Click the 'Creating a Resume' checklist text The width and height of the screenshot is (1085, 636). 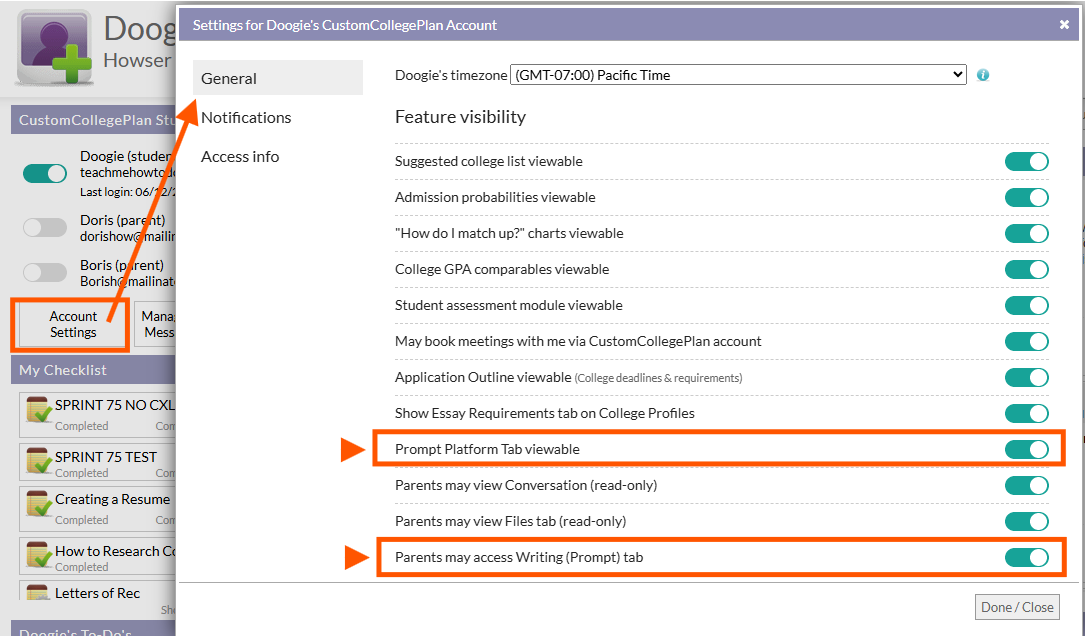112,499
